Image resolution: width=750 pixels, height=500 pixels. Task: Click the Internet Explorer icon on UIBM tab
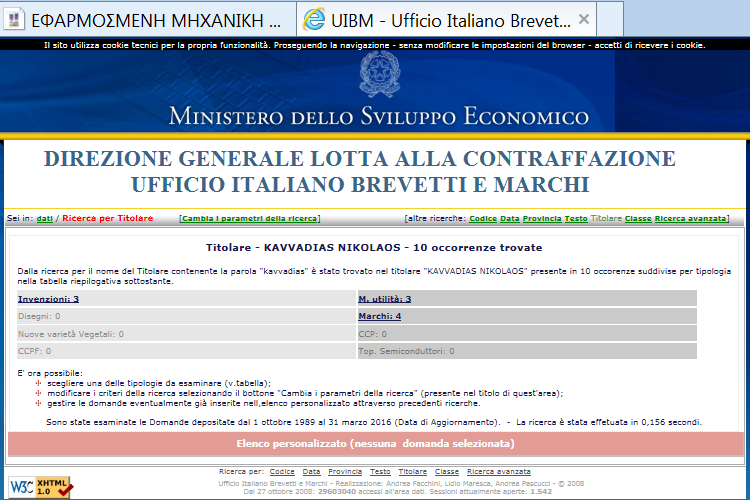314,20
